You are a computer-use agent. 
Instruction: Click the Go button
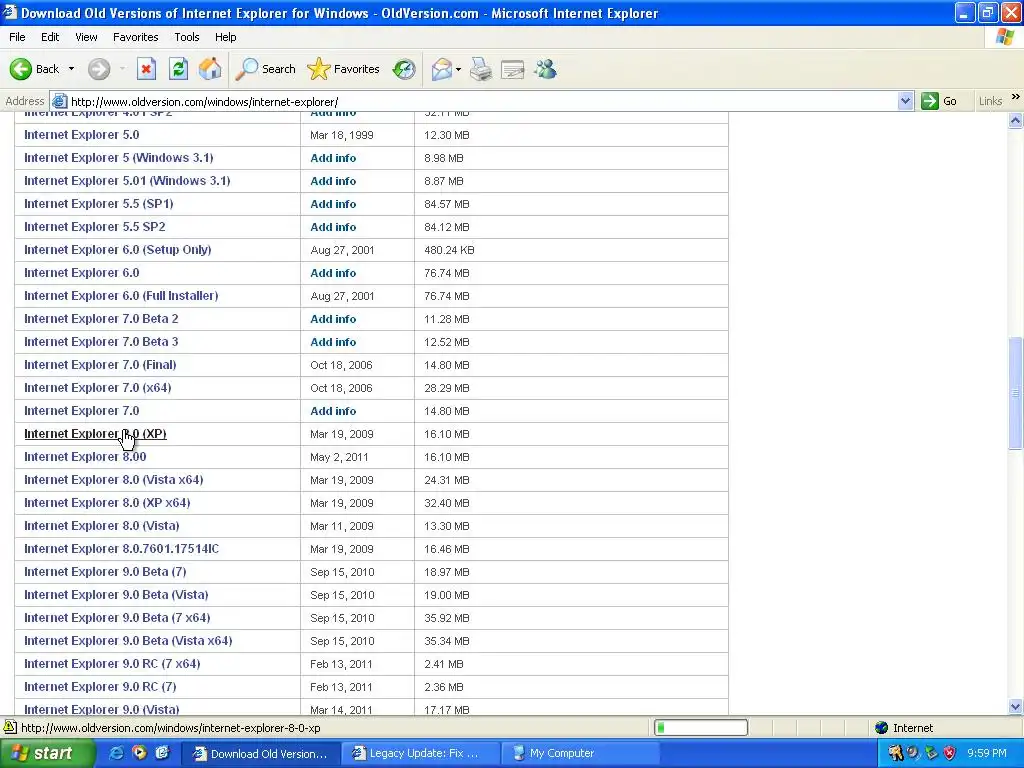939,101
